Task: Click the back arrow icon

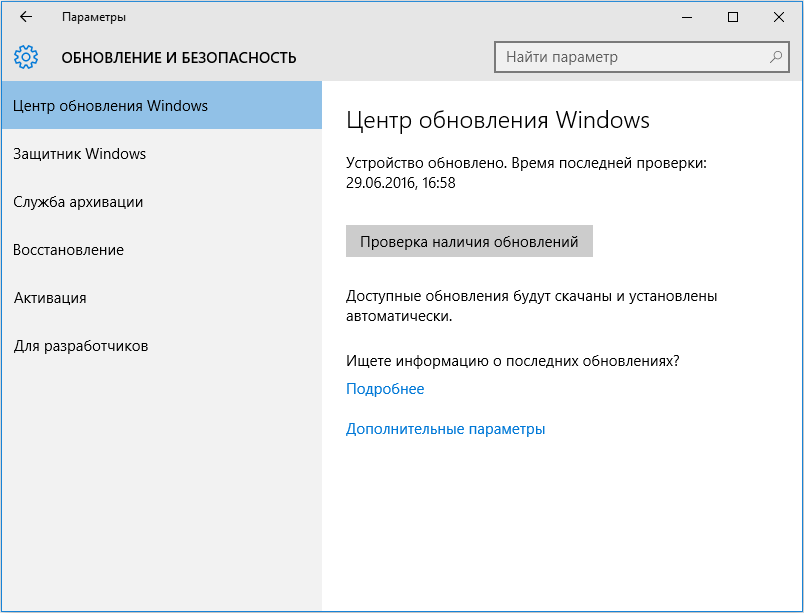Action: [25, 16]
